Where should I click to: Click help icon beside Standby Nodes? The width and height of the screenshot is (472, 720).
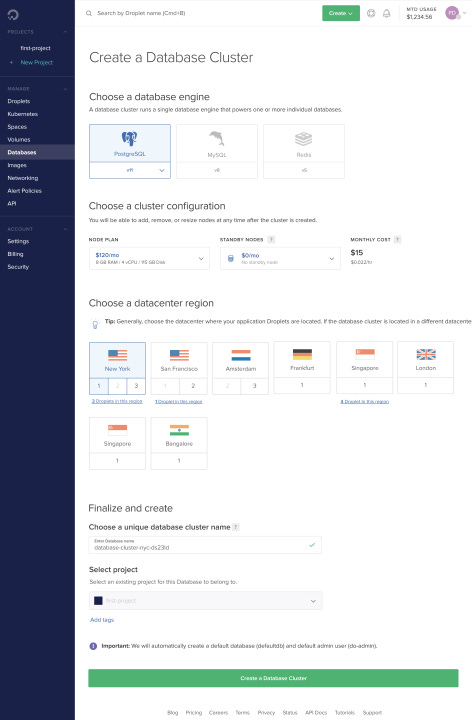271,239
